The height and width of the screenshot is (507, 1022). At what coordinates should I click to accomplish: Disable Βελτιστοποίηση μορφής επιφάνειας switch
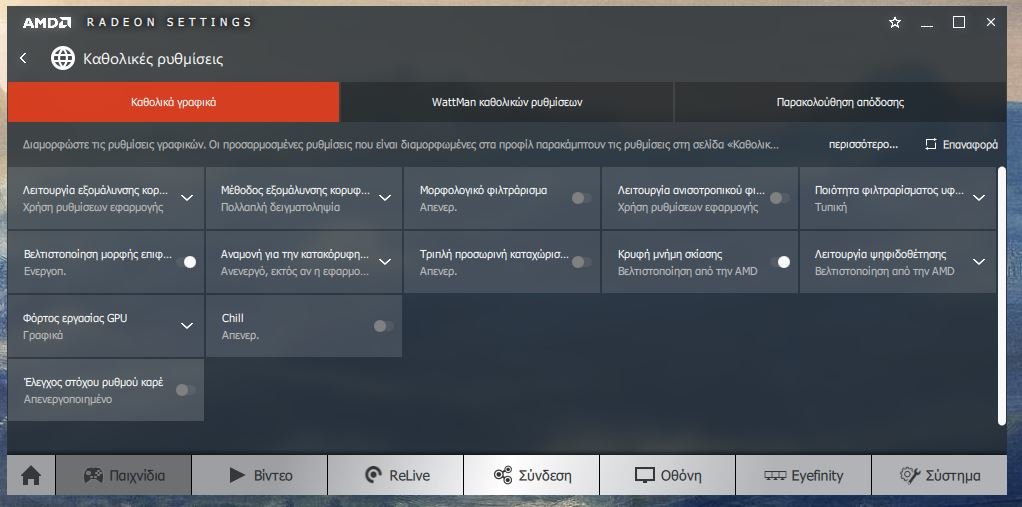click(186, 262)
